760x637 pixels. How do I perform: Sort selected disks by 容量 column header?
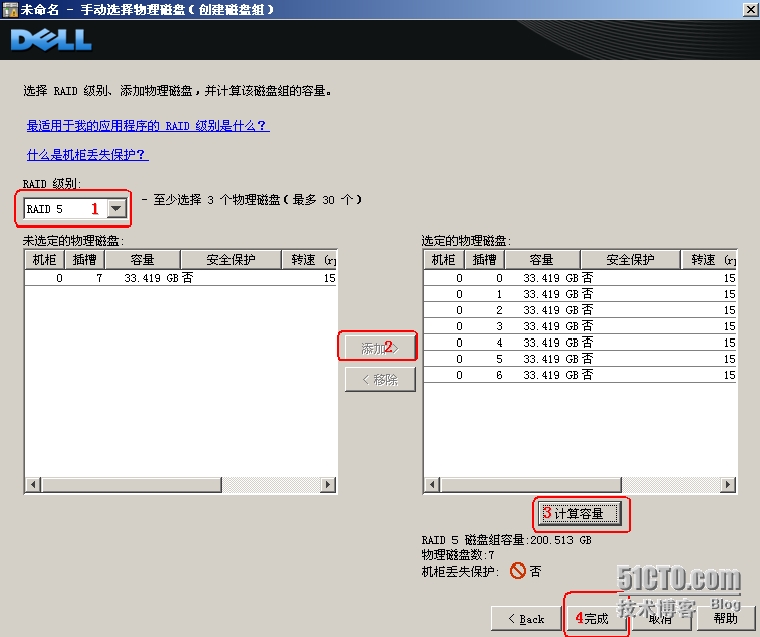pyautogui.click(x=542, y=260)
